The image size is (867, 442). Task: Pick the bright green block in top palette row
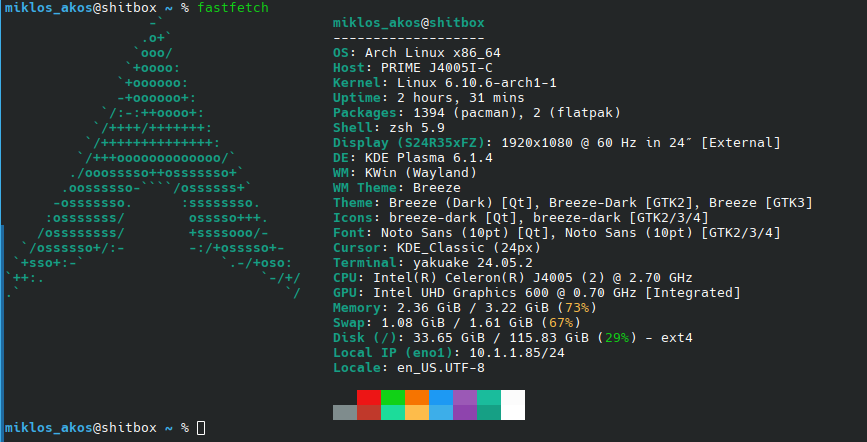click(392, 398)
